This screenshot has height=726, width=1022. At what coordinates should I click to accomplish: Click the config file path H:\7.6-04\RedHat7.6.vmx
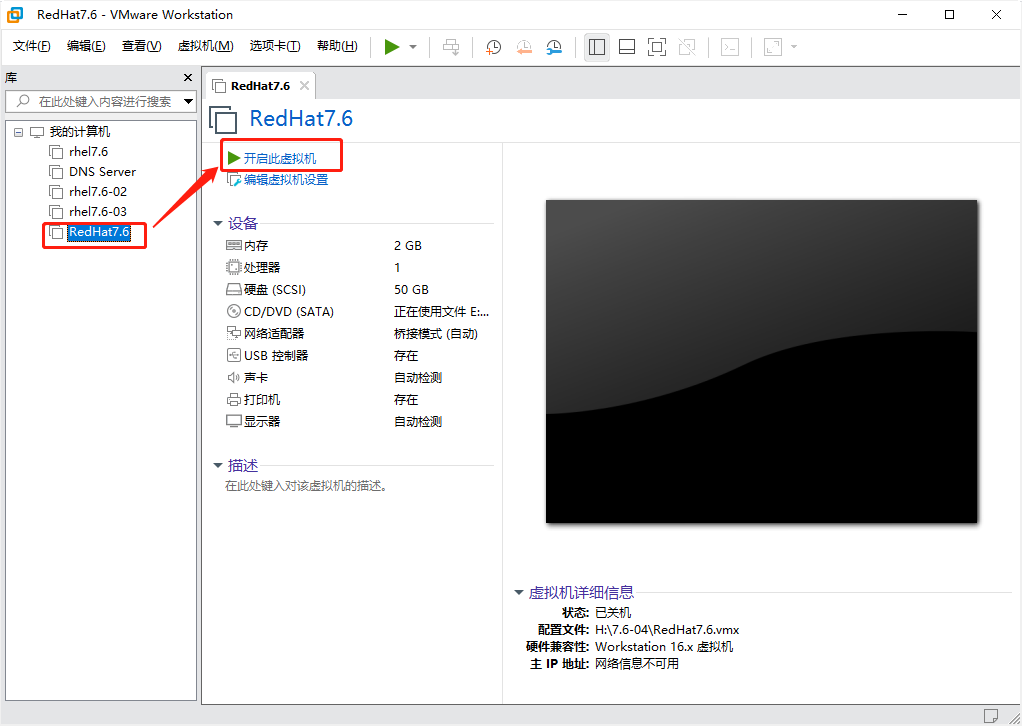667,630
